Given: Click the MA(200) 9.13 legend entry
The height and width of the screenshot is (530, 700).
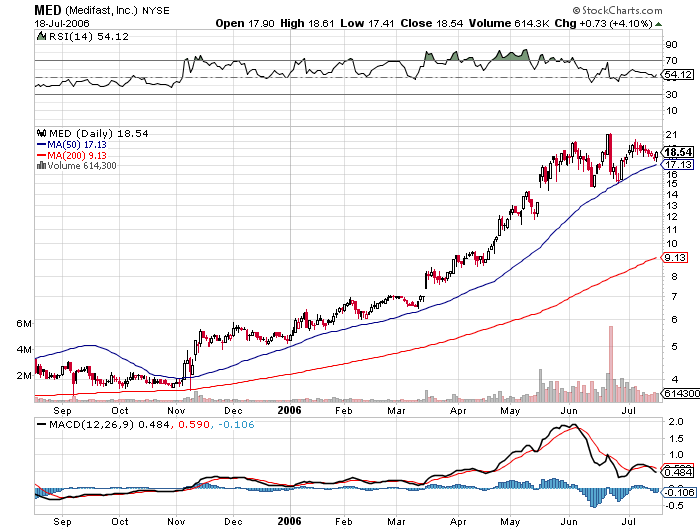Looking at the screenshot, I should (71, 155).
